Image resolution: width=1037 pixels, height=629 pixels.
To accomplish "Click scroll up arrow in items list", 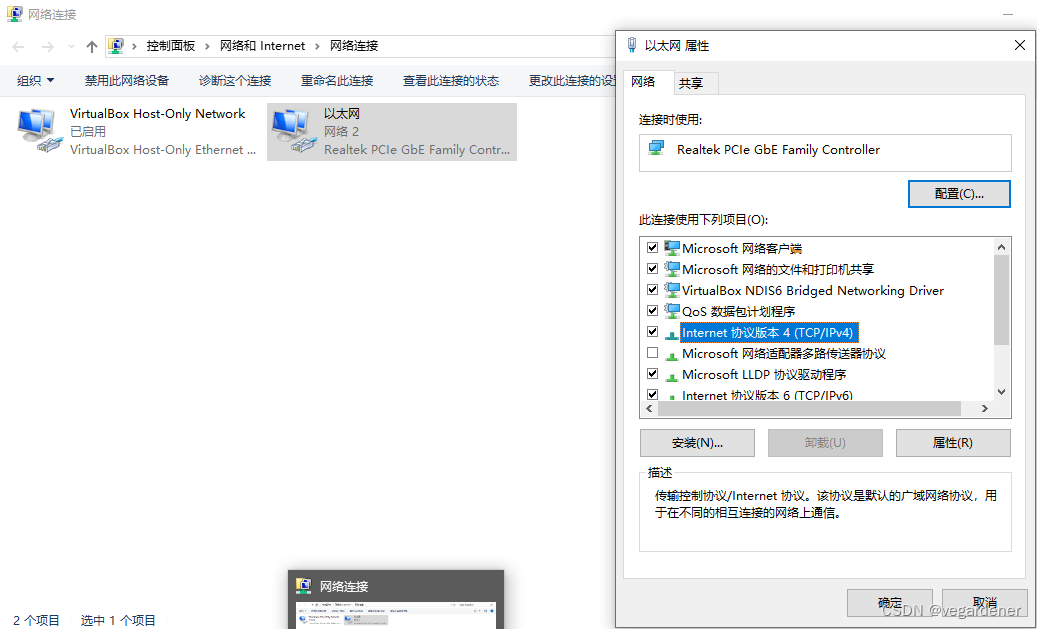I will 1001,247.
